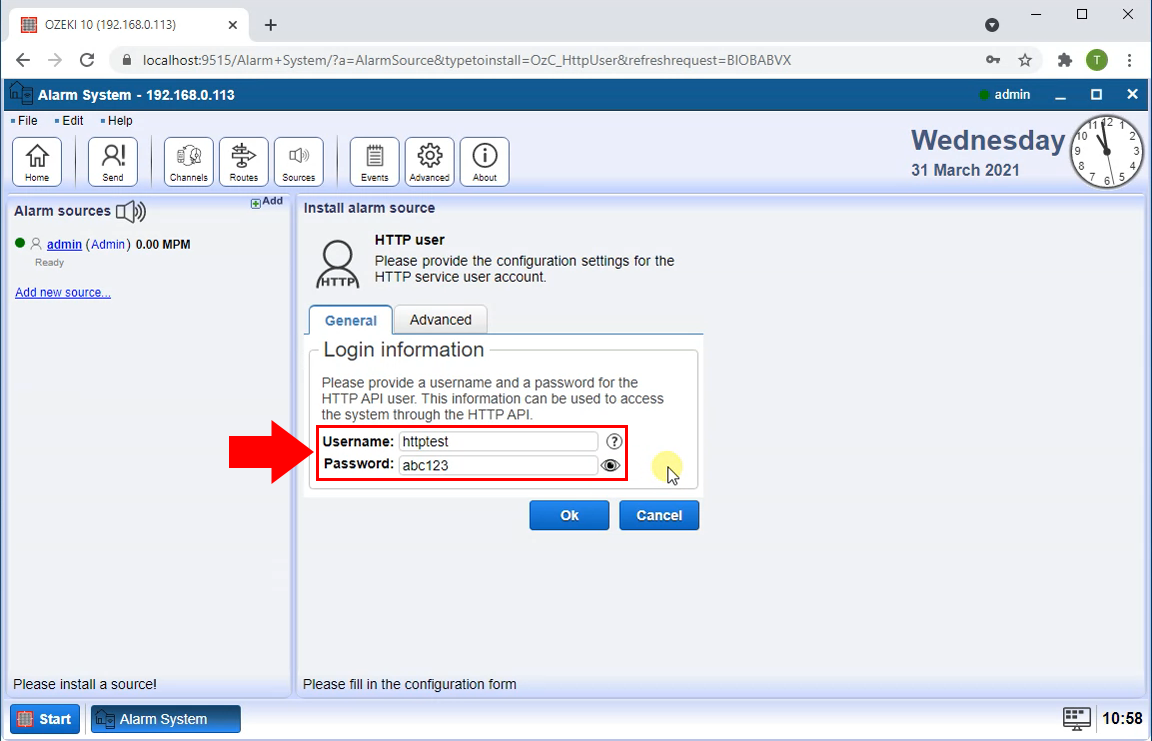Click the 0.00 MPM value
1152x741 pixels.
[x=163, y=245]
